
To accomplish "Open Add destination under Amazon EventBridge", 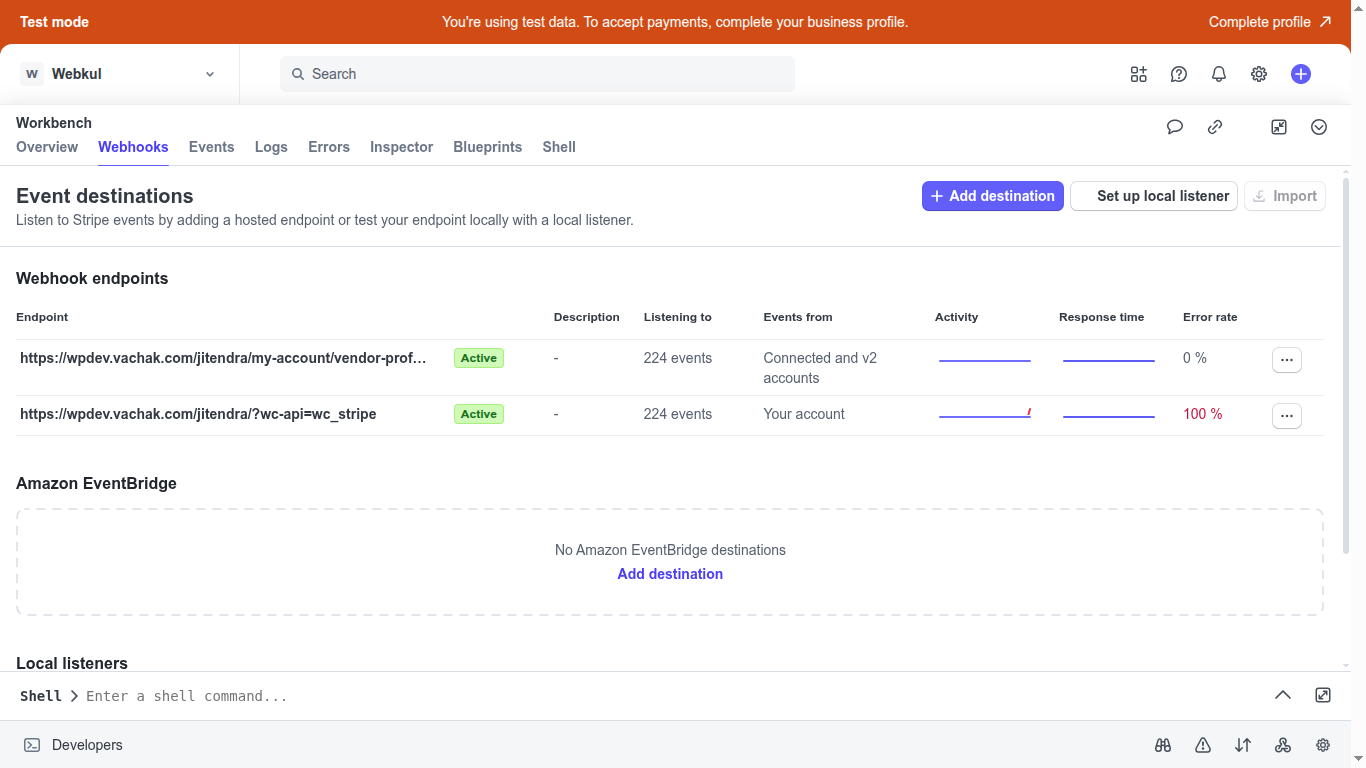I will (x=670, y=573).
